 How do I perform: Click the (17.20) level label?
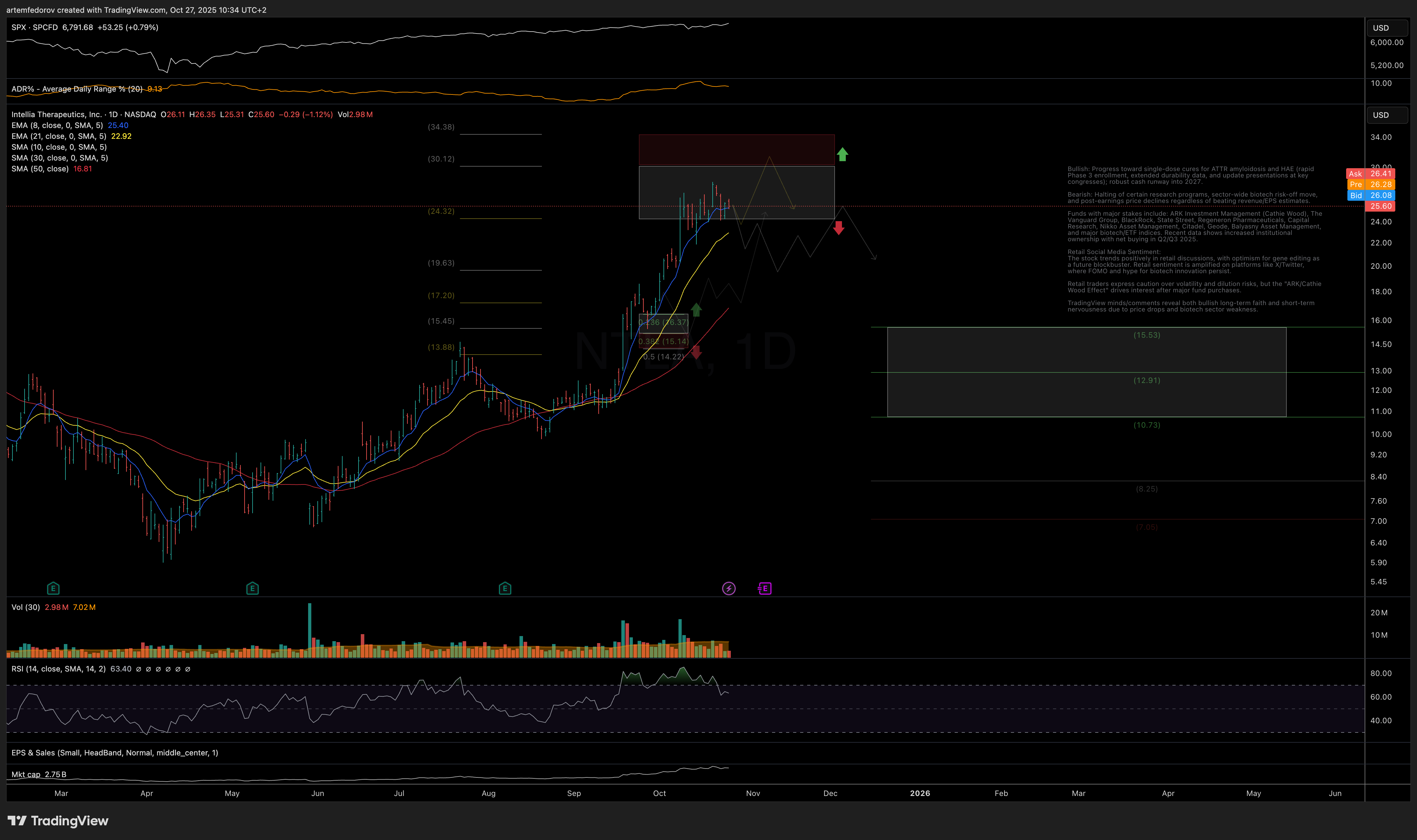(x=441, y=296)
